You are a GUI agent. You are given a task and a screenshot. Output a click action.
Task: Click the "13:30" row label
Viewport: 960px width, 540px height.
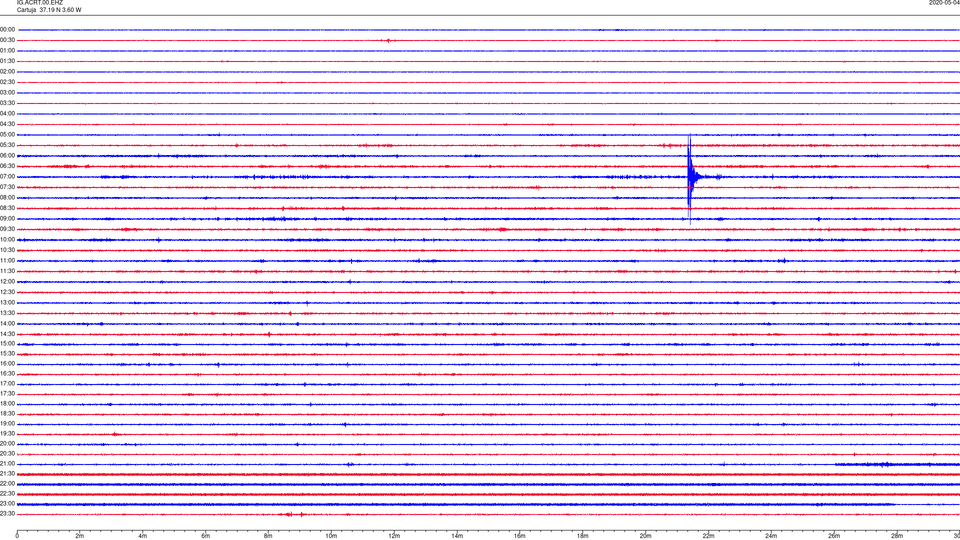[x=7, y=313]
